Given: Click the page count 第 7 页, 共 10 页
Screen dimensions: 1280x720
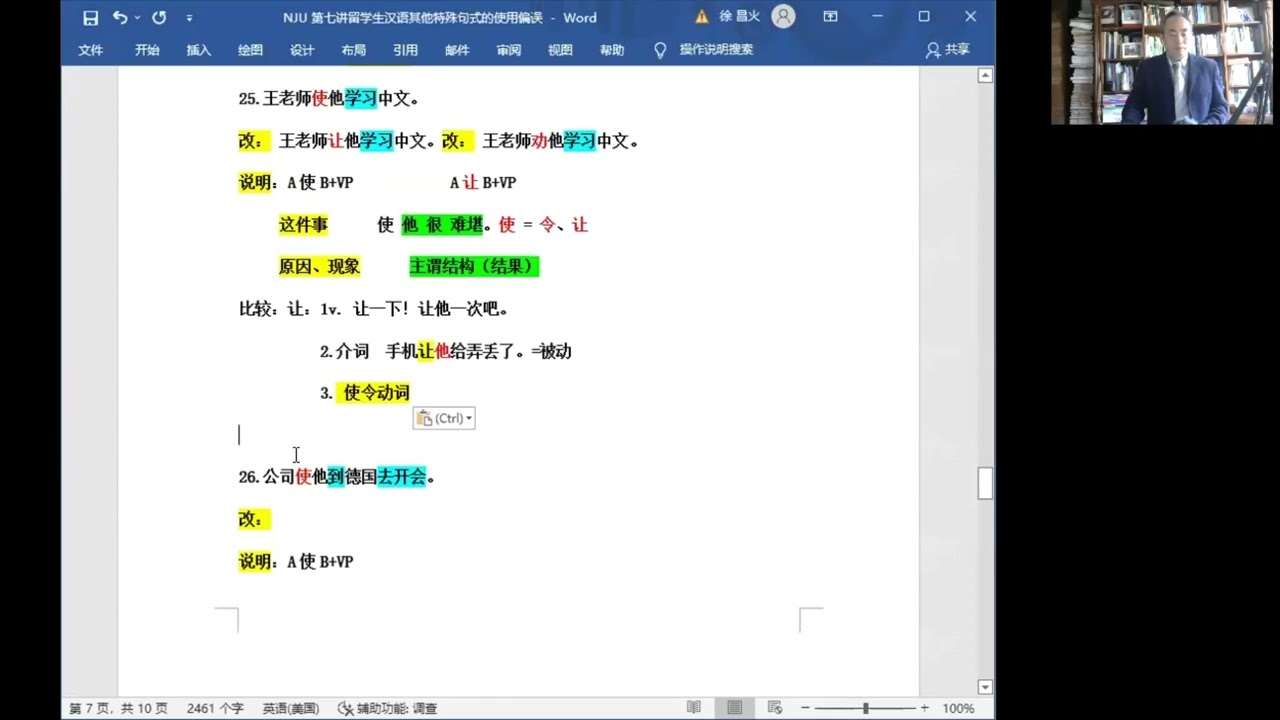Looking at the screenshot, I should click(118, 708).
